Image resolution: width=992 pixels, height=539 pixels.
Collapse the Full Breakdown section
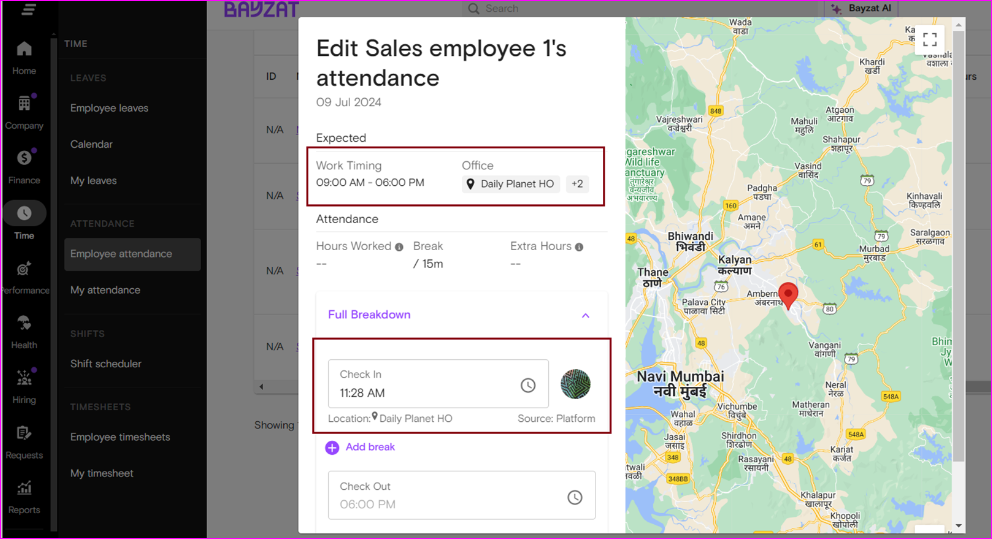[x=585, y=315]
